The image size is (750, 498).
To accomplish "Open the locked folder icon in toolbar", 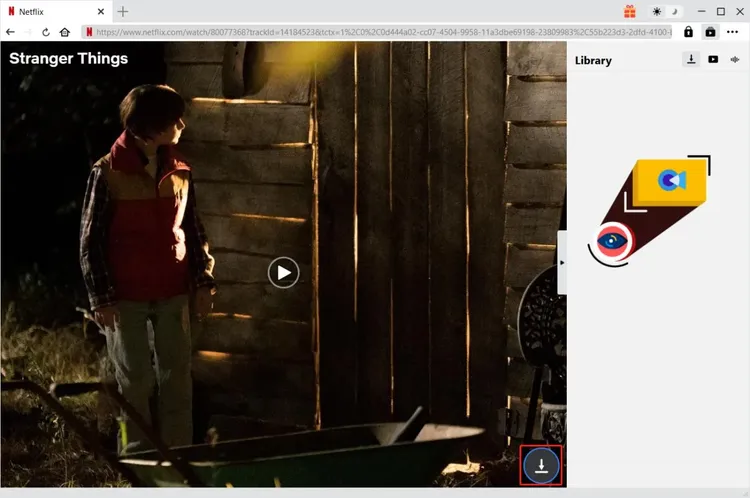I will coord(710,32).
